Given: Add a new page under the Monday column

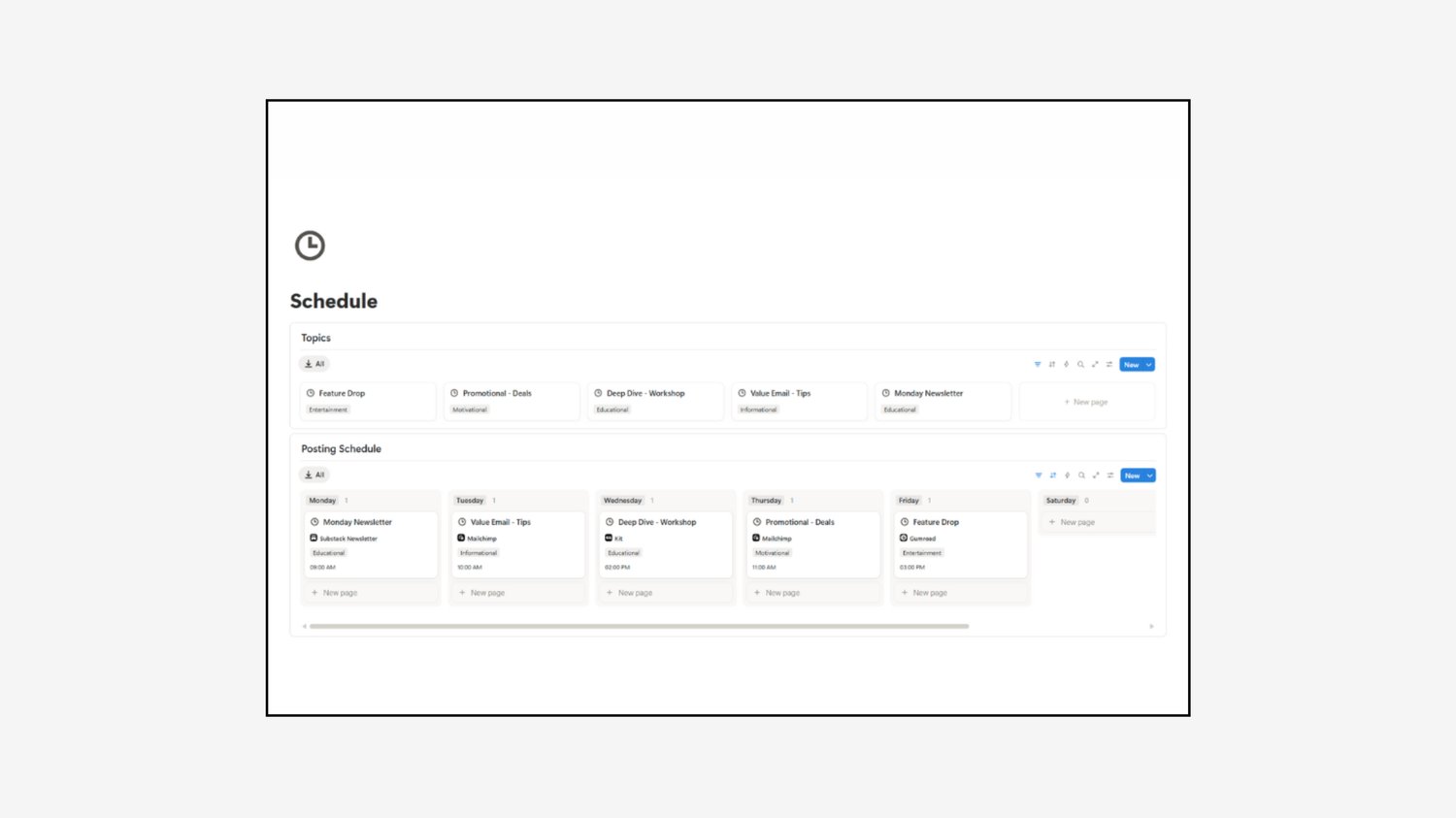Looking at the screenshot, I should pos(335,593).
